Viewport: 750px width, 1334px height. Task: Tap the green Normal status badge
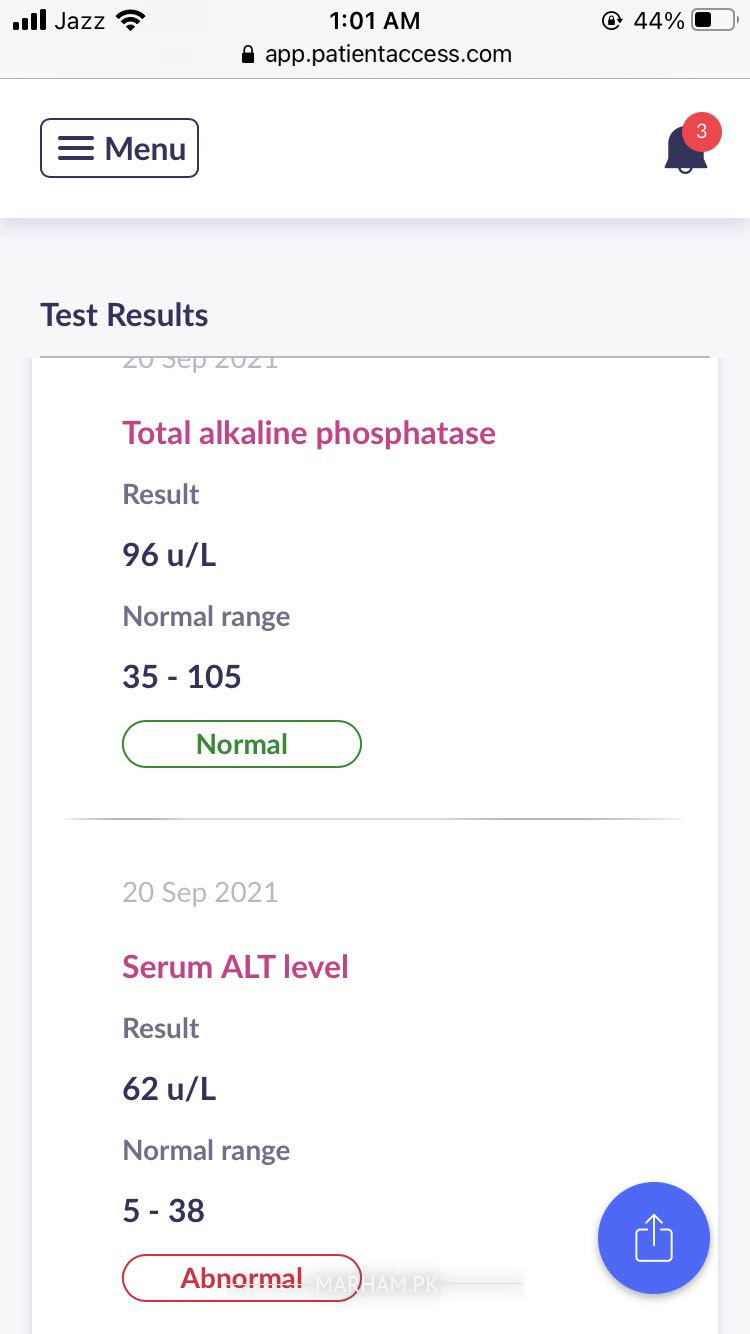point(241,744)
